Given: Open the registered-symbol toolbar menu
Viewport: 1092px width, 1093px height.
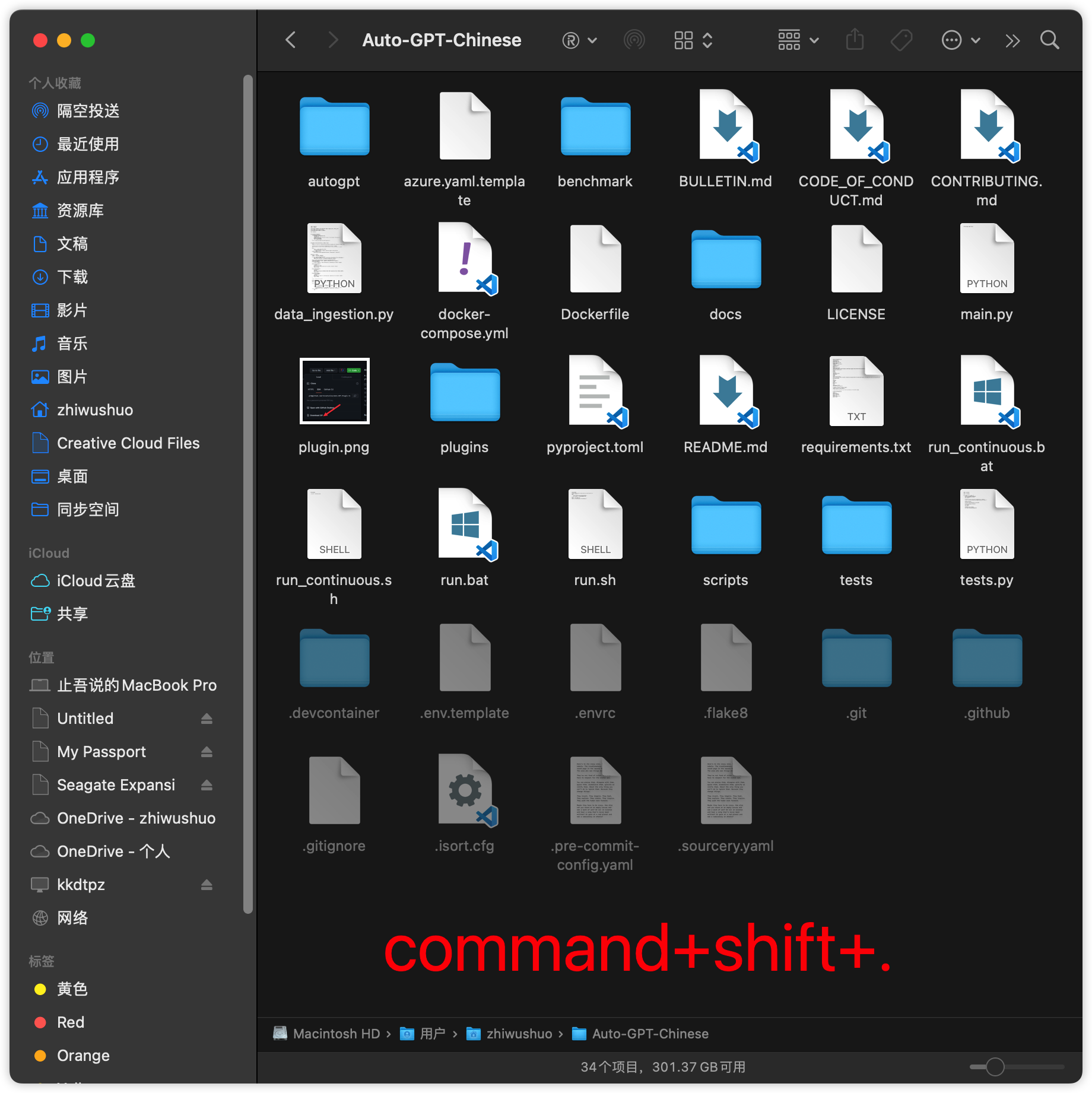Looking at the screenshot, I should point(579,40).
